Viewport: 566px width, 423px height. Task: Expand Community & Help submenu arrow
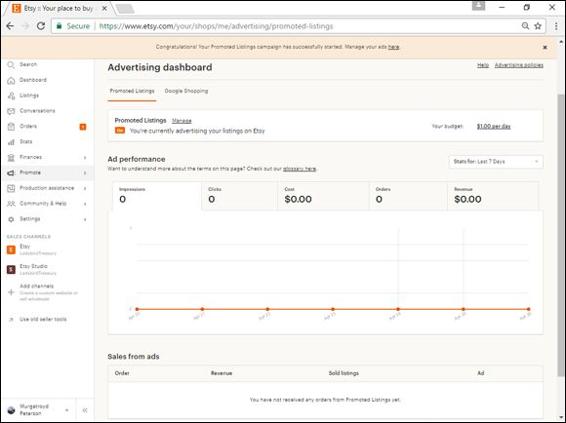tap(85, 204)
